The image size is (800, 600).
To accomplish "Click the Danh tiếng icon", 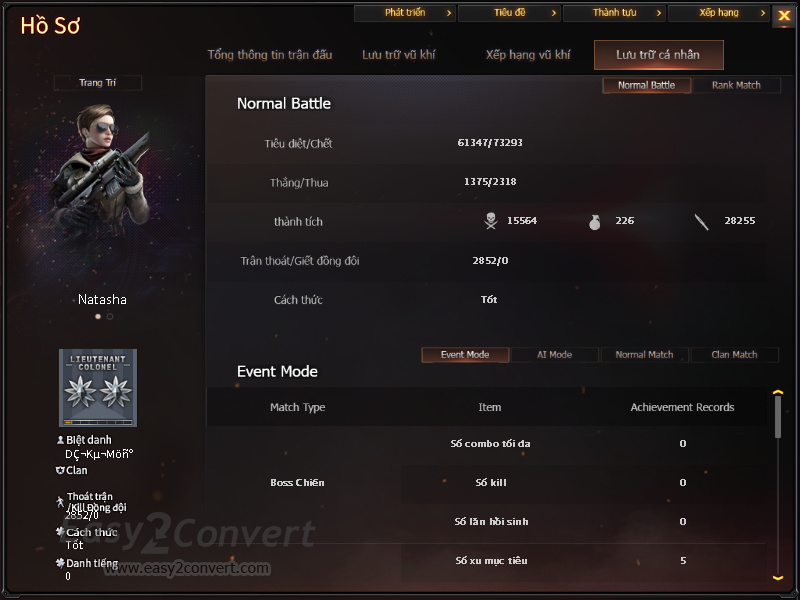I will click(x=60, y=563).
